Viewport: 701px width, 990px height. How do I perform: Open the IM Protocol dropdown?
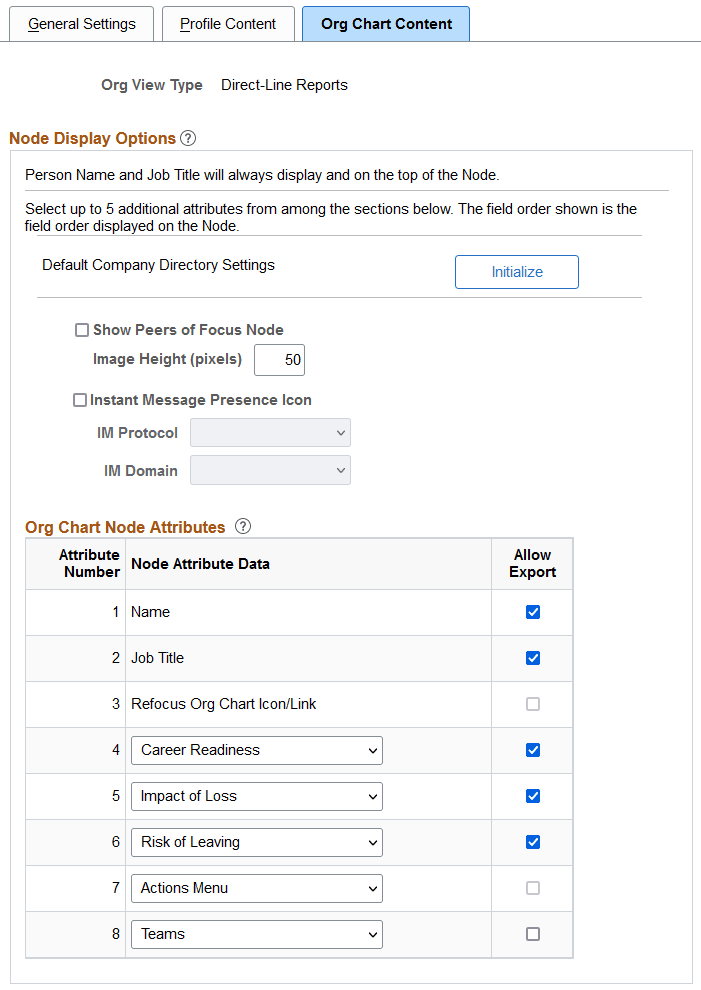(x=270, y=432)
